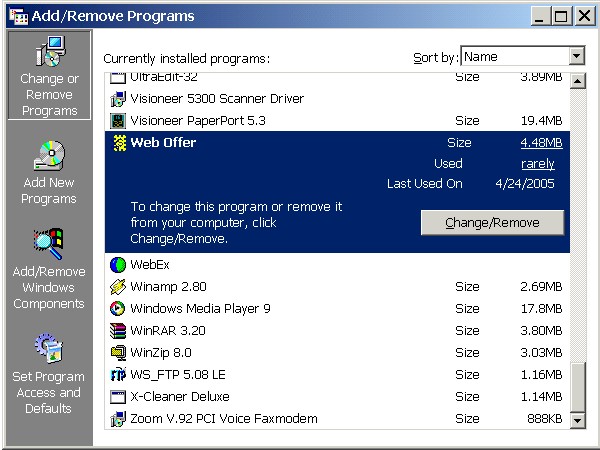This screenshot has width=600, height=450.
Task: Click the Winamp 2.80 lightning icon
Action: point(118,287)
